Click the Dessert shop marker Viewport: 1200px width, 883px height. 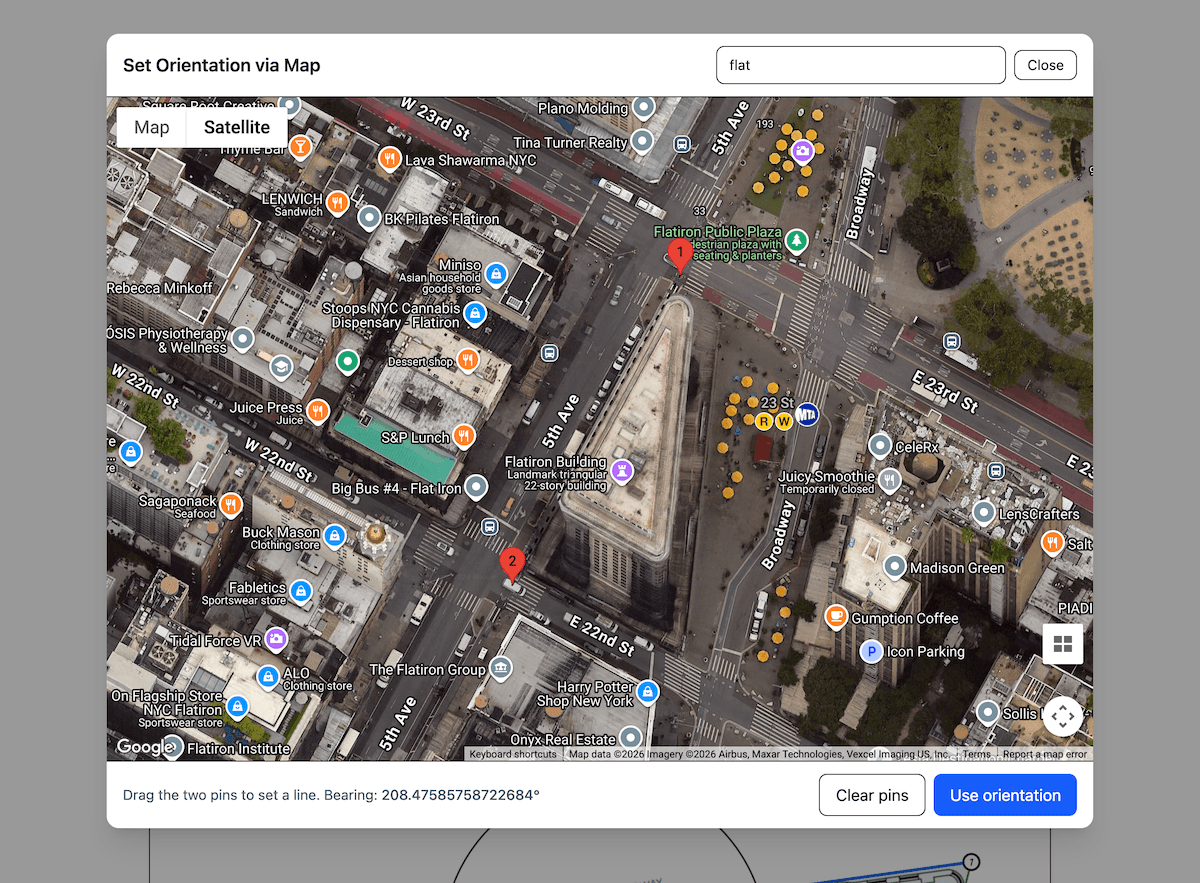[x=468, y=360]
